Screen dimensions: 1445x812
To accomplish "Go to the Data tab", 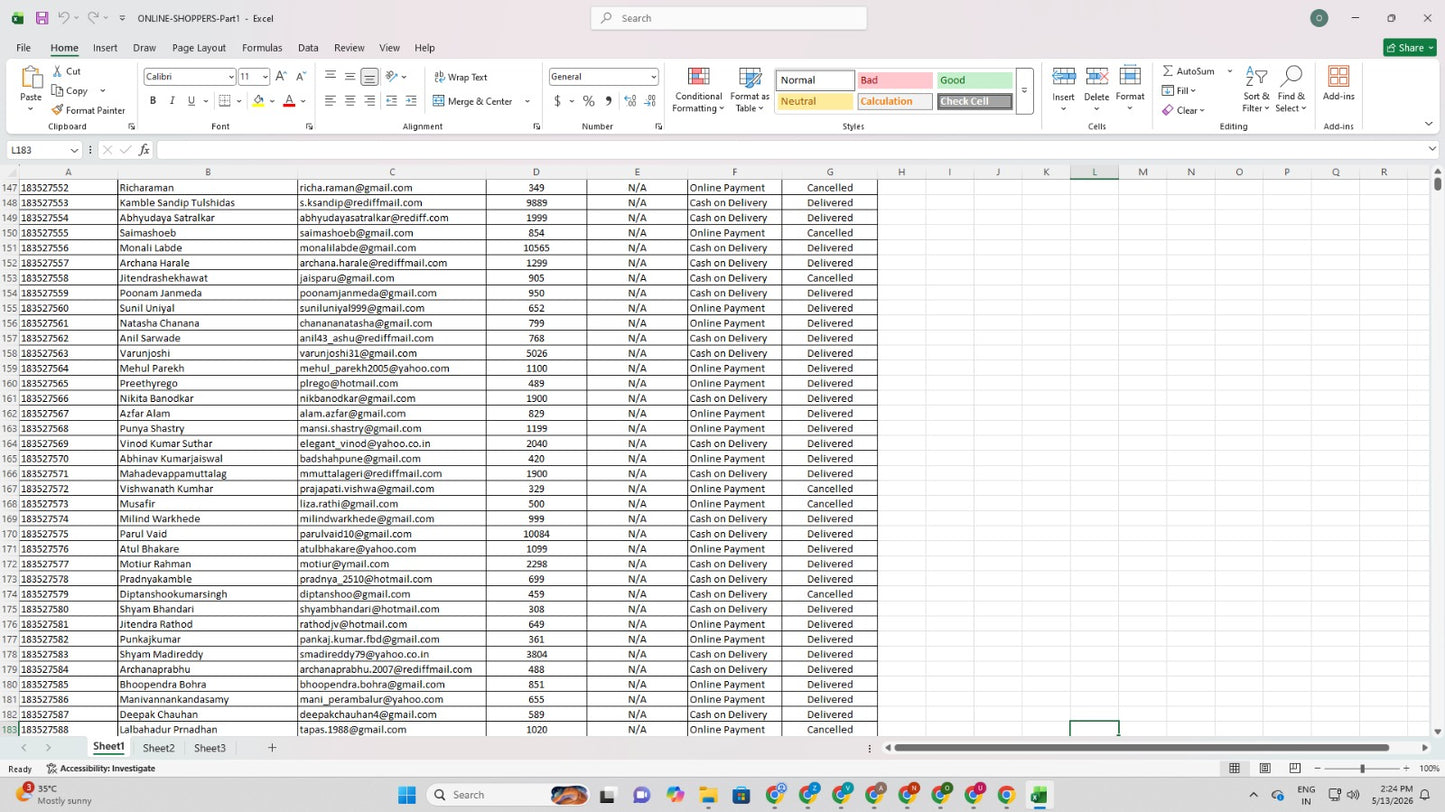I will [308, 48].
